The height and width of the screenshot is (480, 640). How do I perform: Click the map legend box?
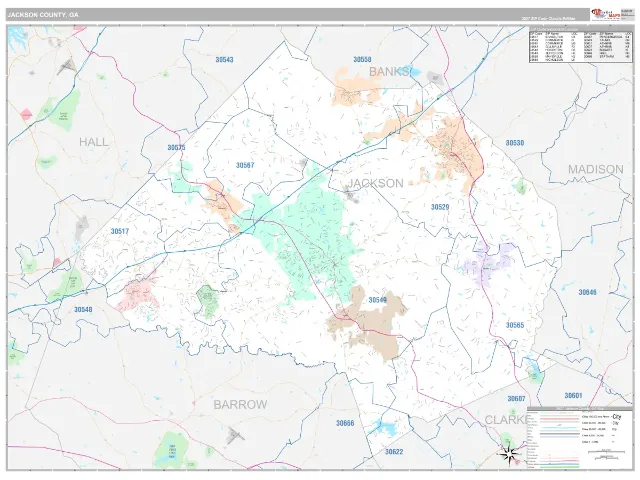[x=580, y=438]
